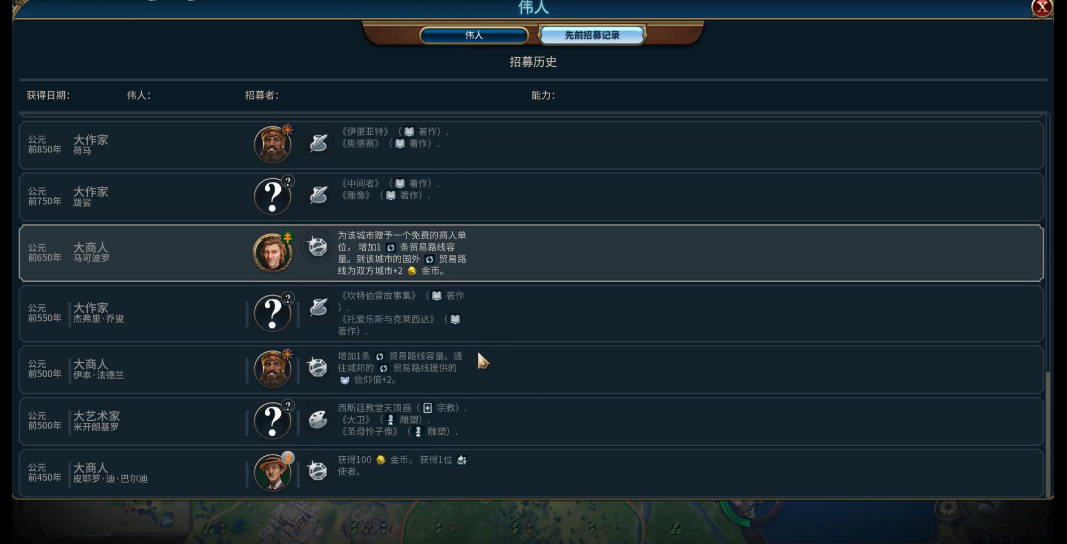This screenshot has width=1067, height=544.
Task: Click the great merchant icon beside 马可波罗
Action: [317, 246]
